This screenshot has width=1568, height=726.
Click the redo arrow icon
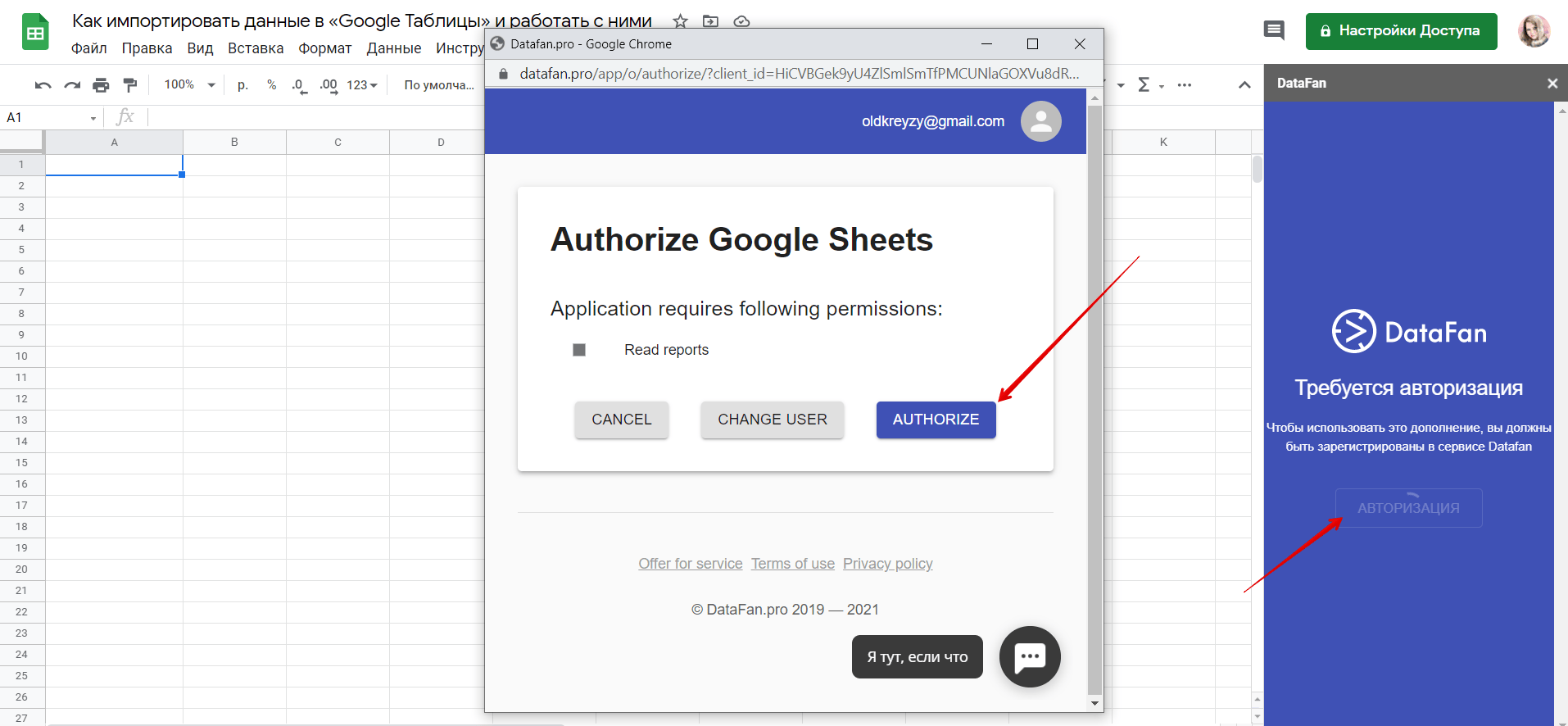pos(72,85)
